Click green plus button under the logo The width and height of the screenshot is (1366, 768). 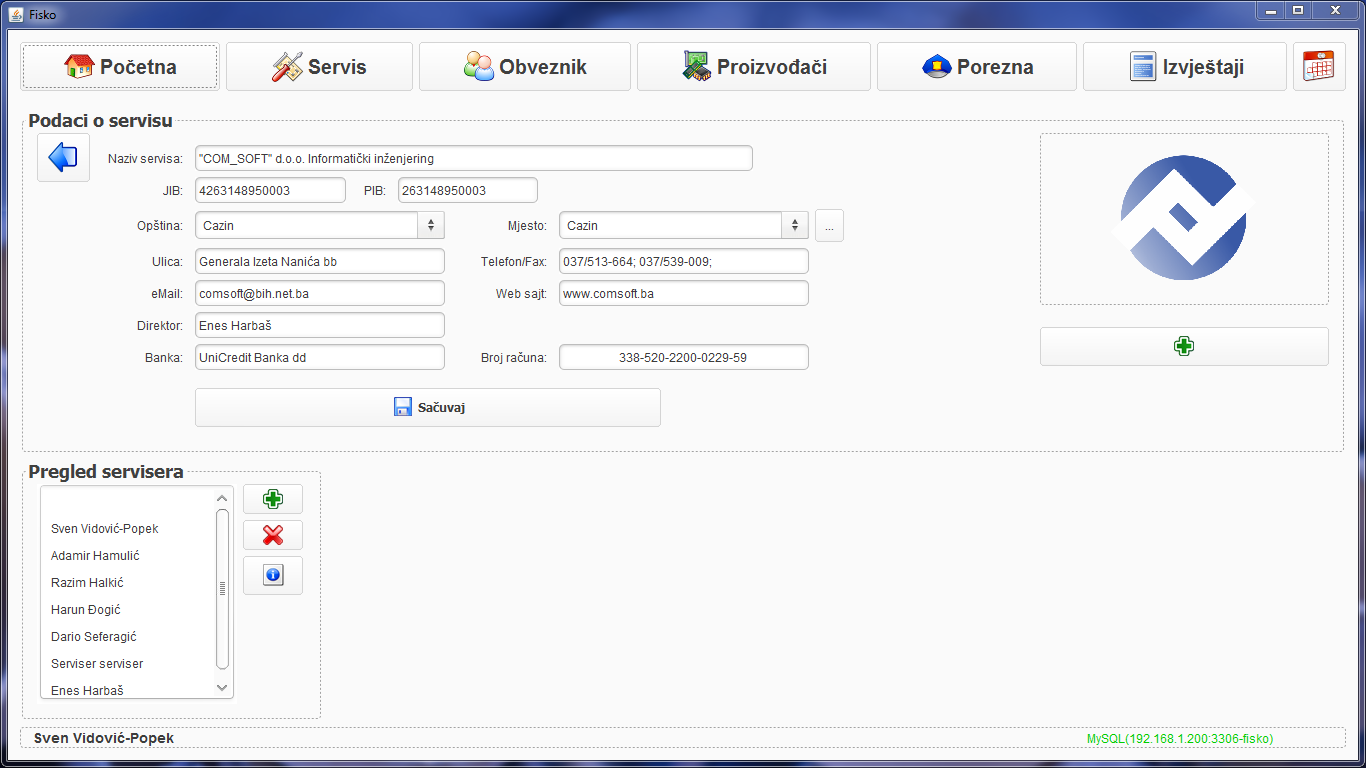[x=1184, y=346]
